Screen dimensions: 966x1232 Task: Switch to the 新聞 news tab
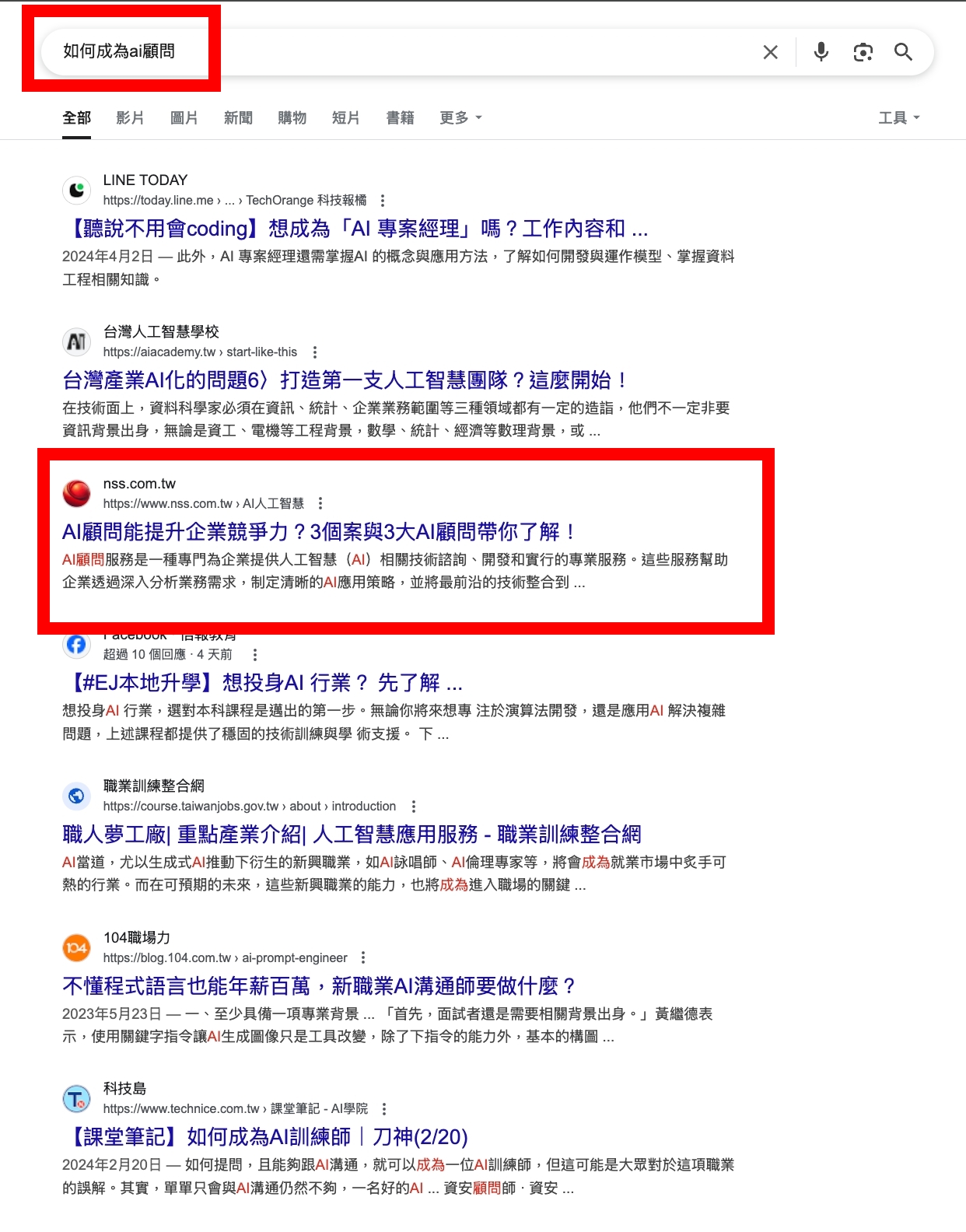point(238,118)
